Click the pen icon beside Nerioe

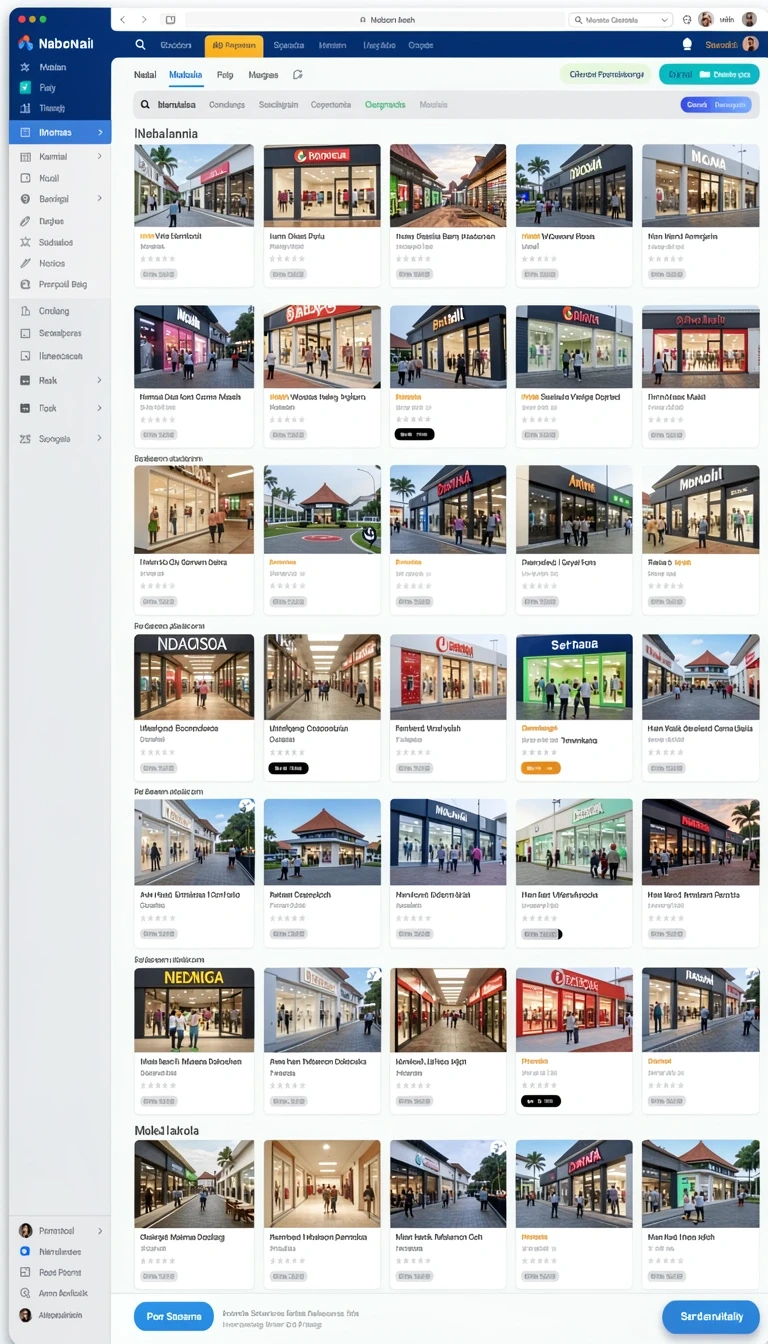25,263
